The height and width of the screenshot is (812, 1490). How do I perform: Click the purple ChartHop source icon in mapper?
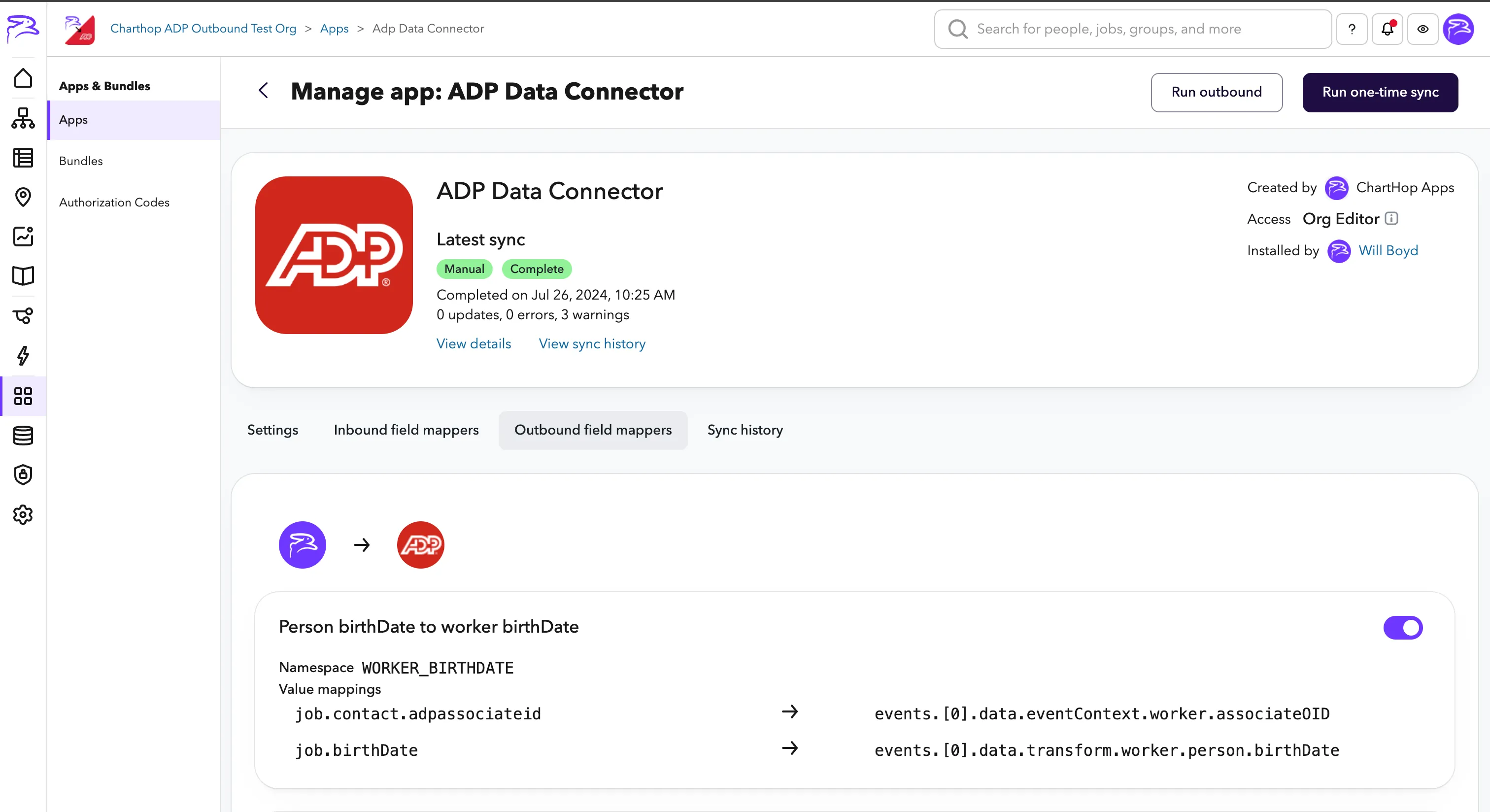[303, 545]
